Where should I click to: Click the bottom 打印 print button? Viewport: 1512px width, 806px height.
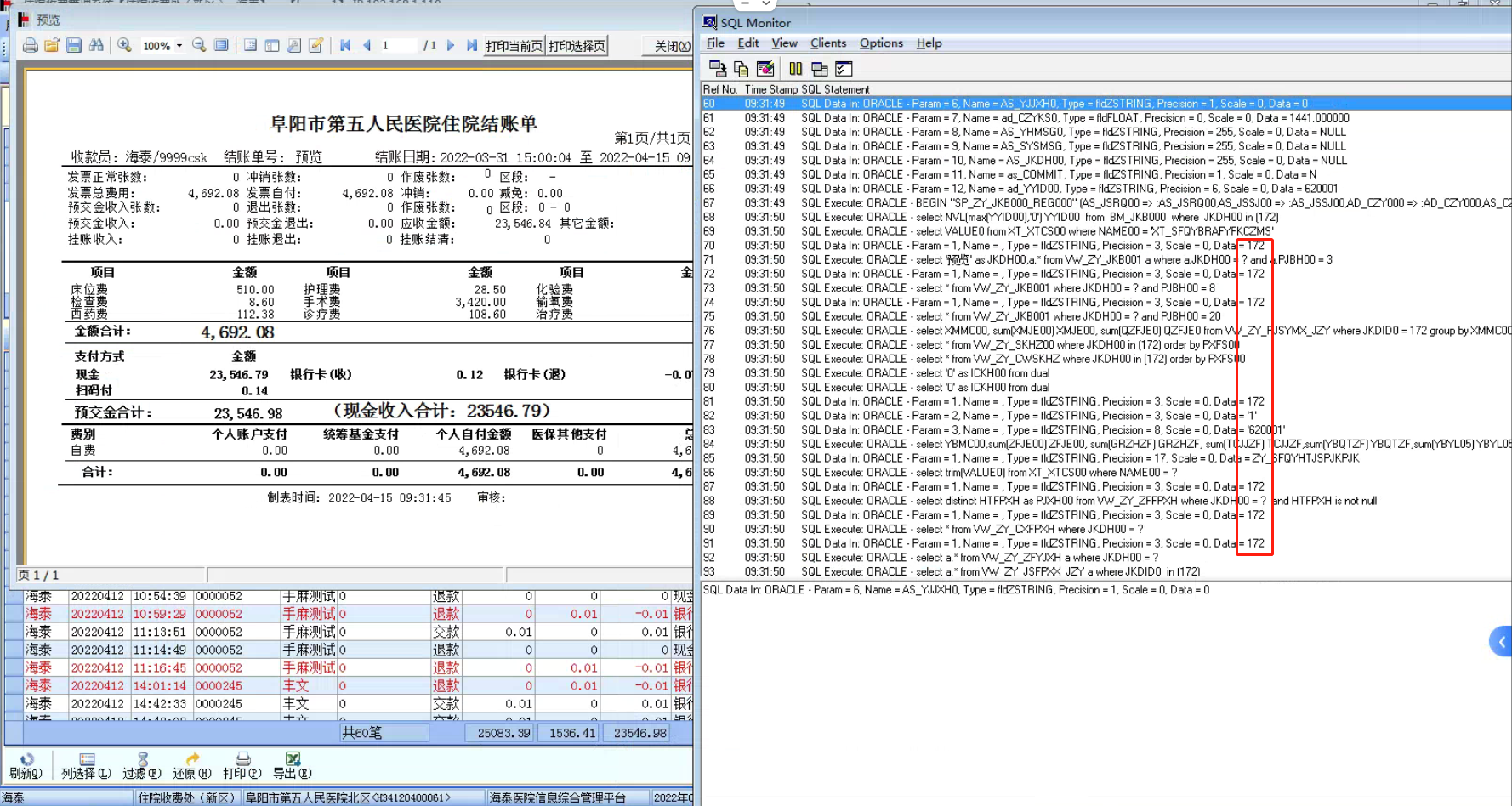[x=242, y=765]
